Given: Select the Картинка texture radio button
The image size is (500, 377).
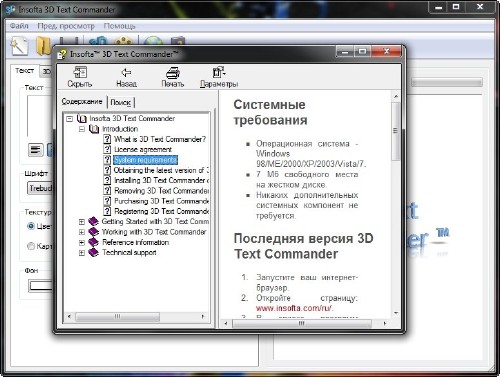Looking at the screenshot, I should [x=31, y=246].
